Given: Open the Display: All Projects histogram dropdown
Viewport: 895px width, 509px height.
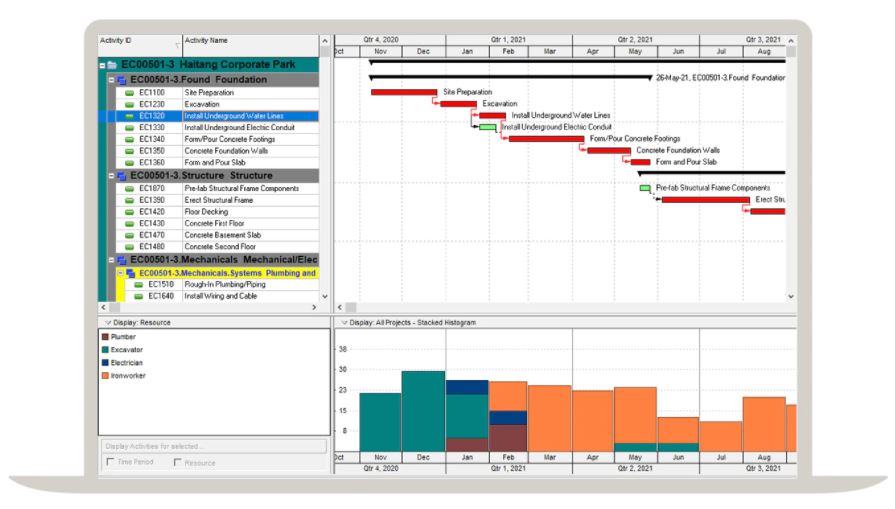Looking at the screenshot, I should tap(343, 323).
